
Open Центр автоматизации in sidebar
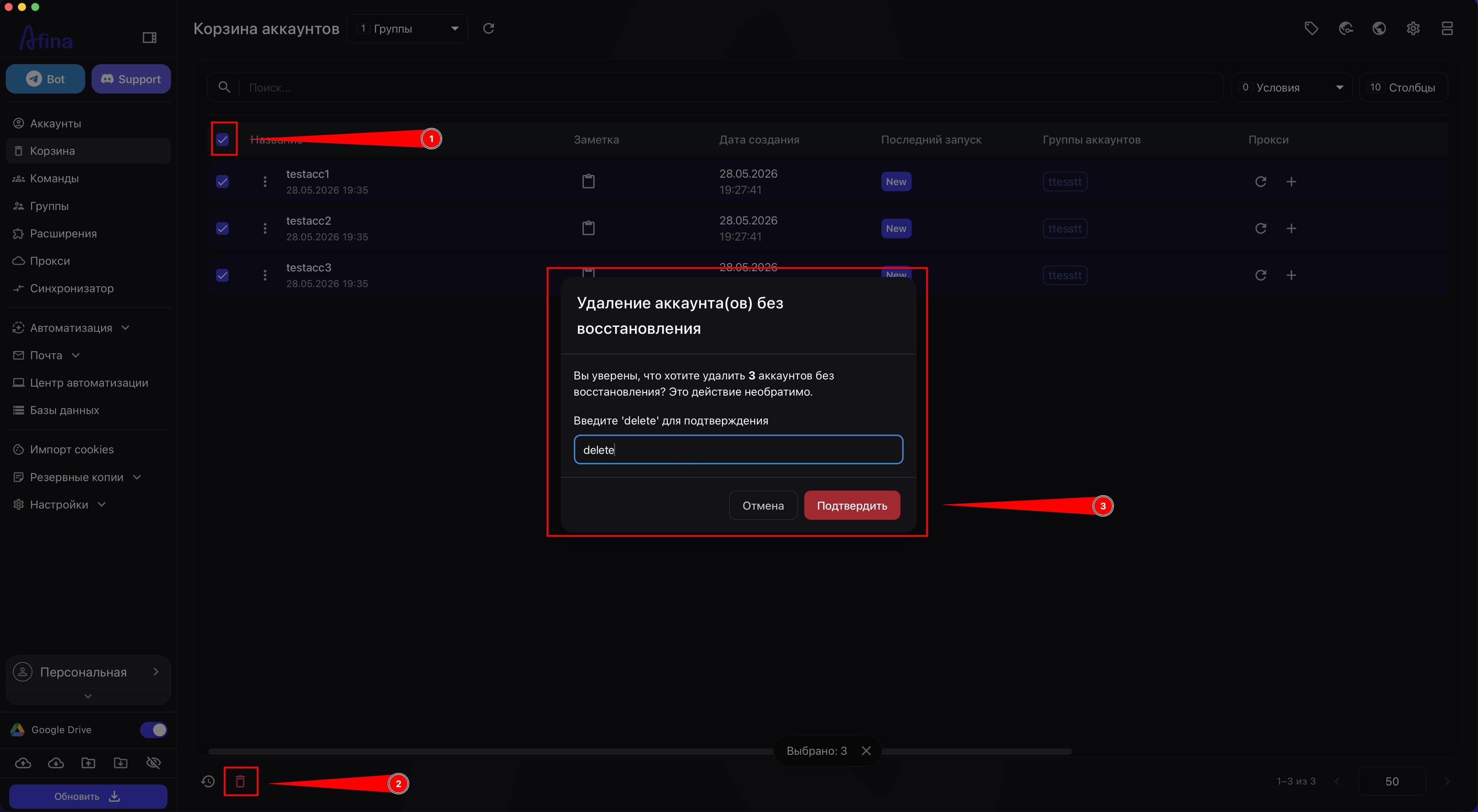pos(89,383)
